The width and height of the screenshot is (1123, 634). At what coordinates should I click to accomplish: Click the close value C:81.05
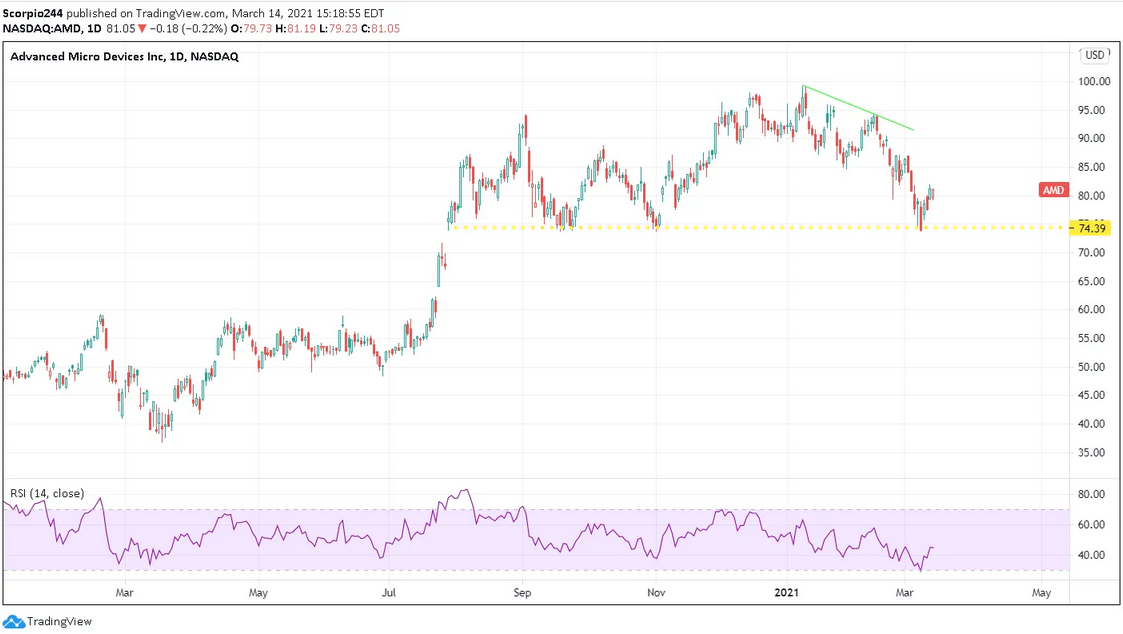click(x=380, y=29)
